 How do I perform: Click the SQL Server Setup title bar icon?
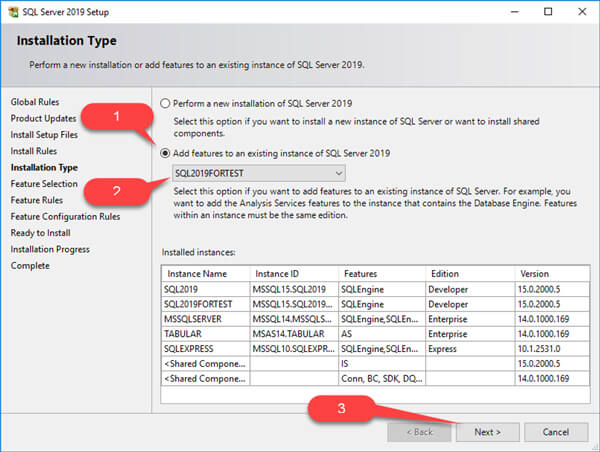(13, 12)
